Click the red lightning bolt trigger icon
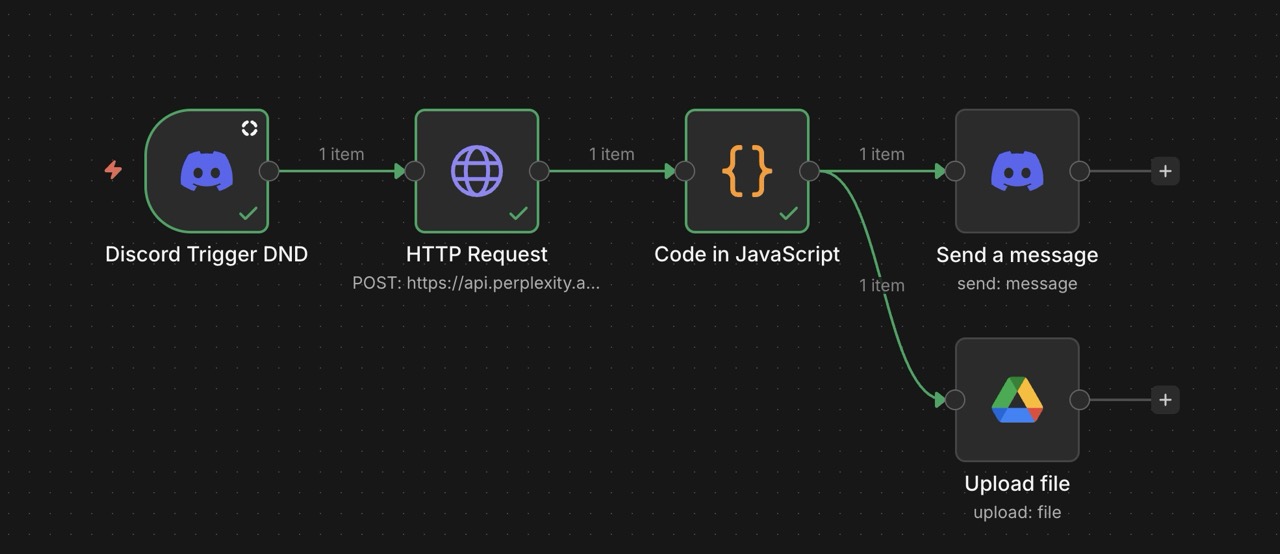This screenshot has width=1280, height=554. point(113,170)
